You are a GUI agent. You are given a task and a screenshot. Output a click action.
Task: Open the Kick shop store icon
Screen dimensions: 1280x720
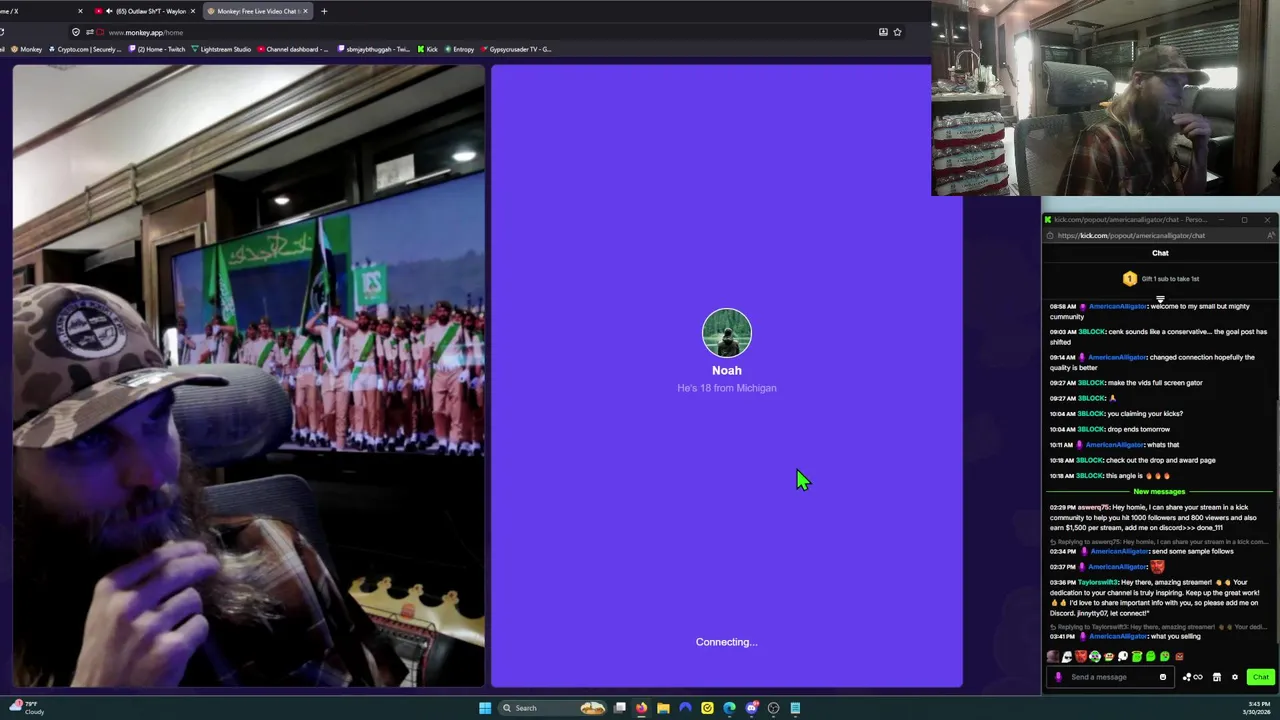click(x=1217, y=677)
